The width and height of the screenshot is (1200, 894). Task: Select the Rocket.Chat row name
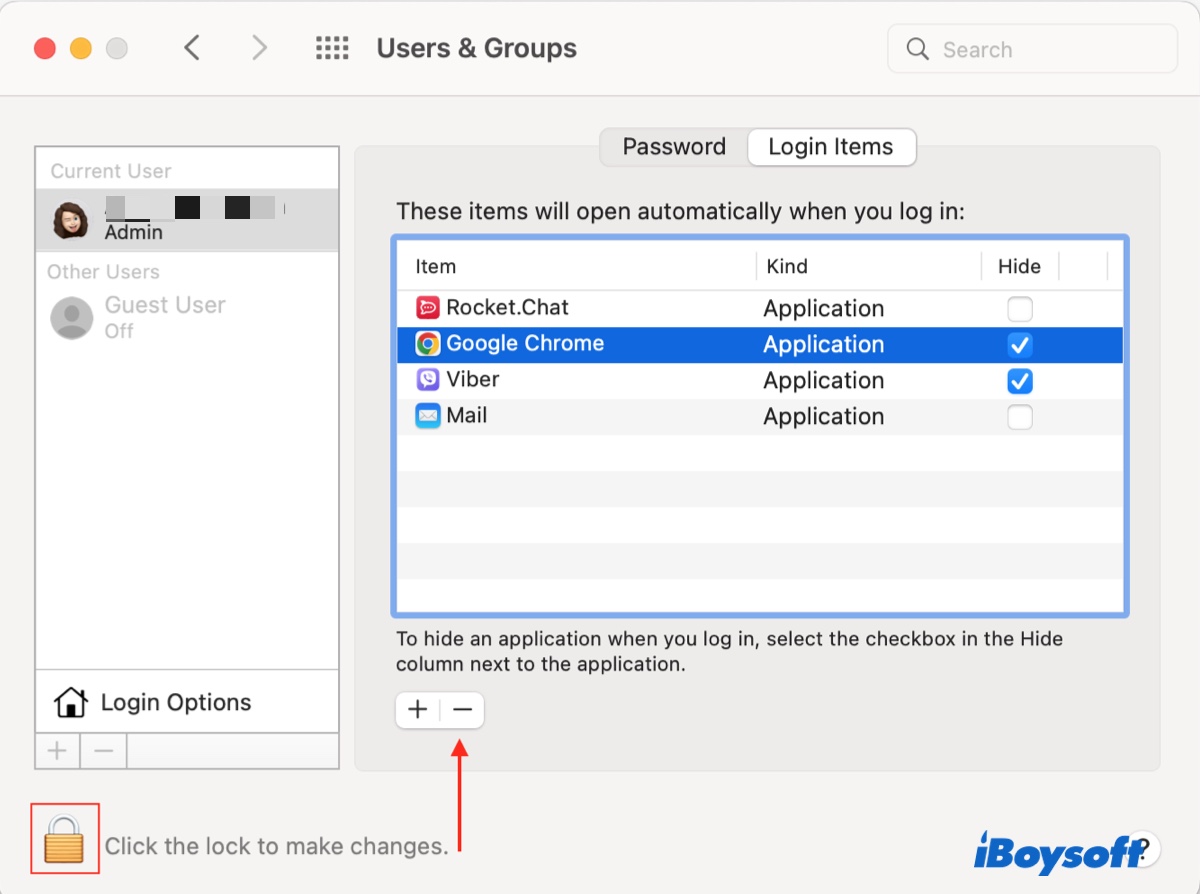point(507,307)
